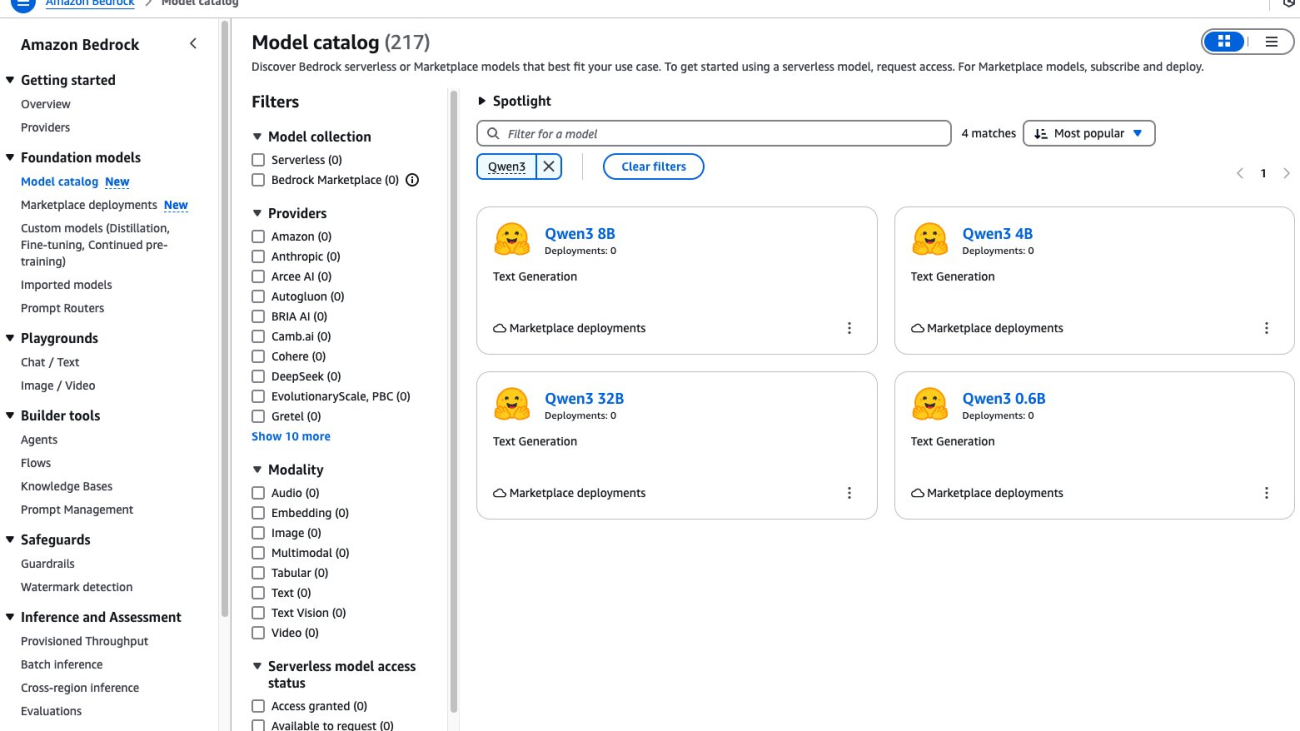Open the Qwen3 0.6B model link
1300x731 pixels.
[x=1004, y=399]
